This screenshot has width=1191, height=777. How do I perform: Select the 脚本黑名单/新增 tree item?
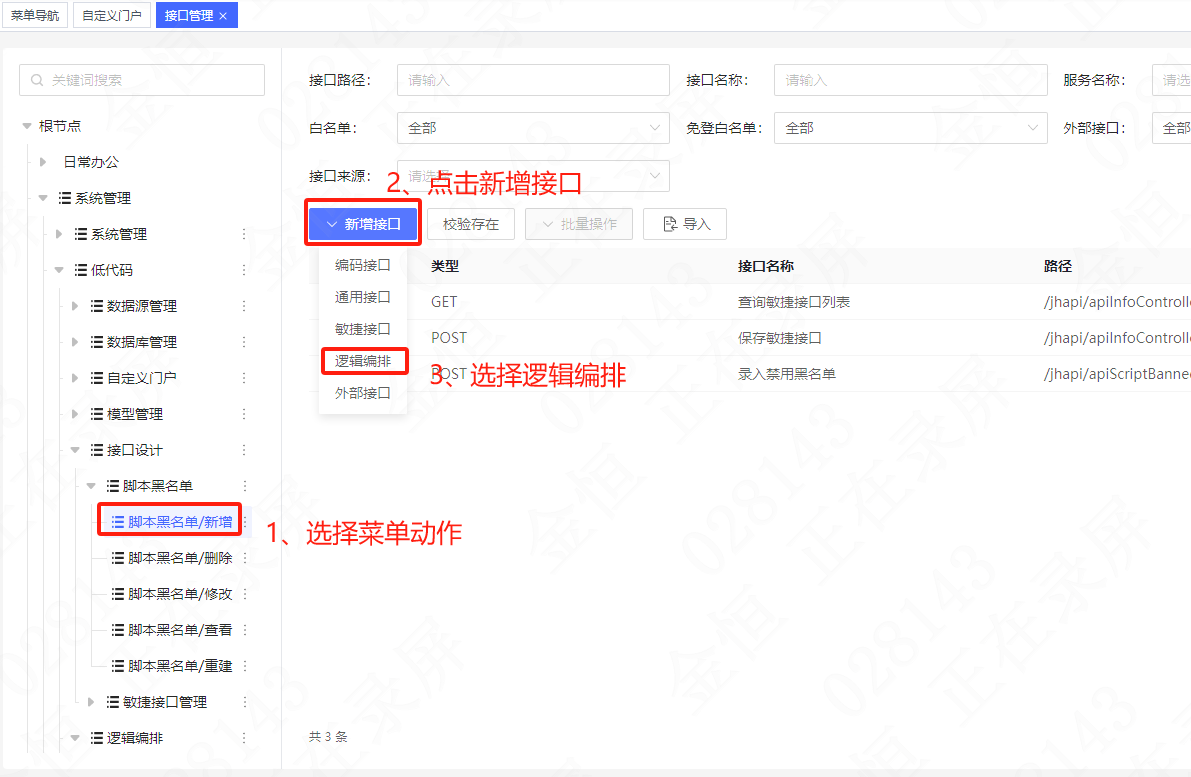pyautogui.click(x=180, y=522)
